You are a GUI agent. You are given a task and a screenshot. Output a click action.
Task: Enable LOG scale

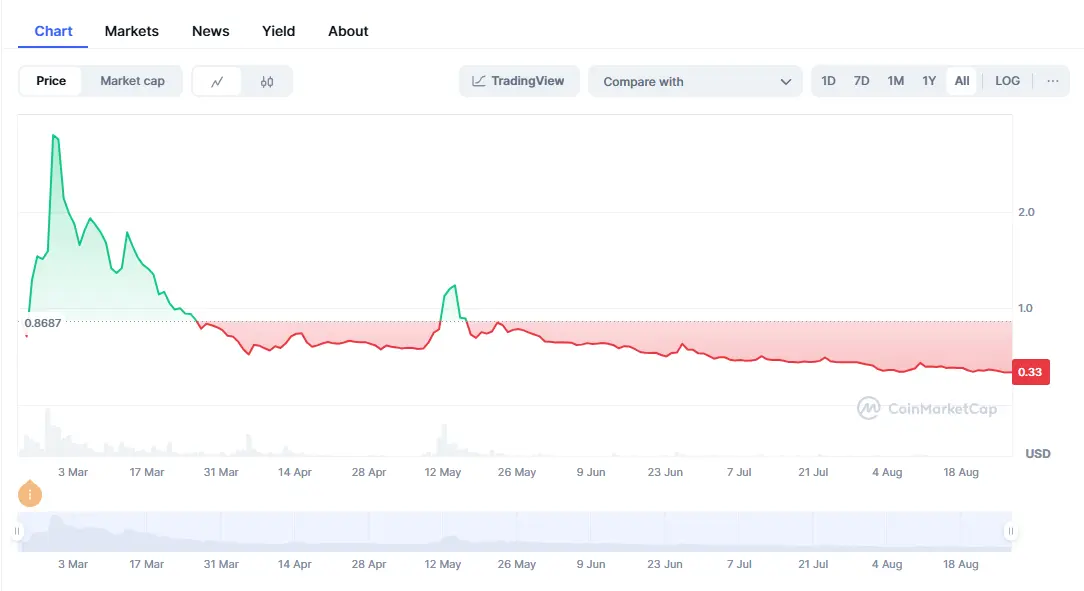coord(1007,81)
